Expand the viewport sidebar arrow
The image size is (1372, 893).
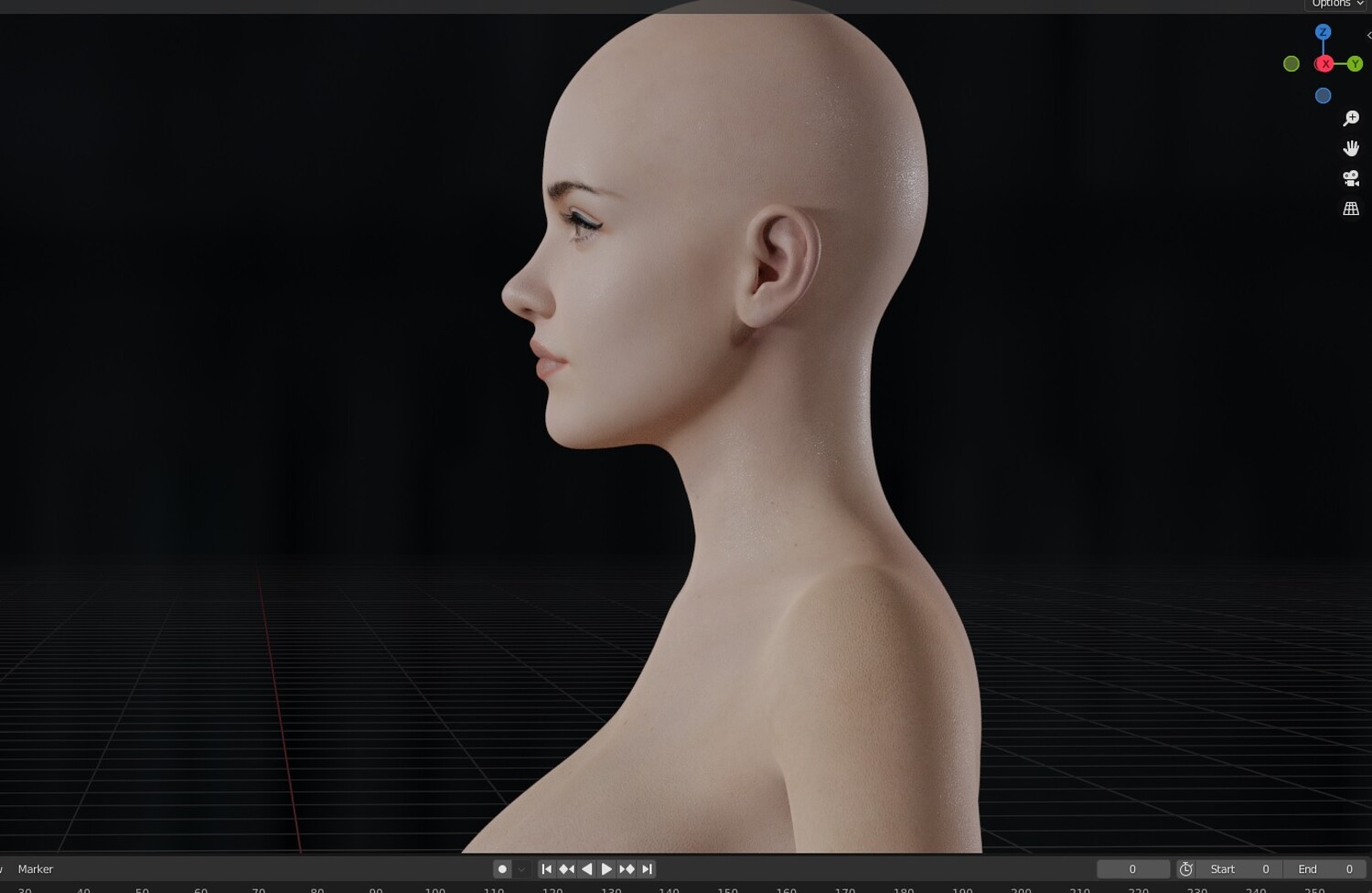[1368, 35]
